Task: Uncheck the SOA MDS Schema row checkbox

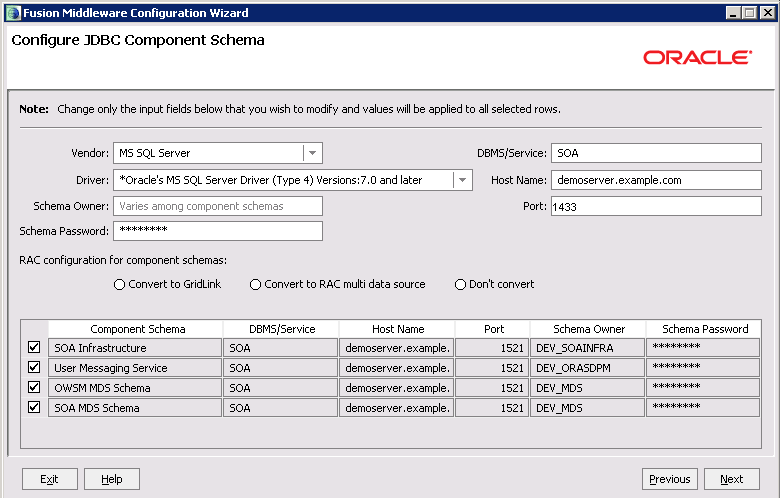Action: 34,407
